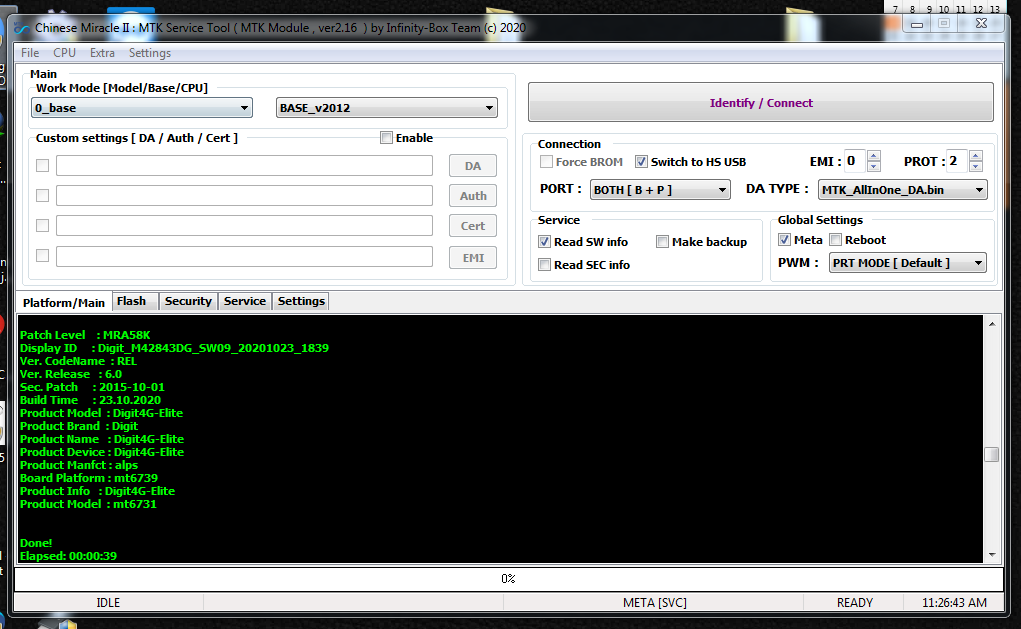Expand the PORT BOTH [ B + P ] dropdown
Screen dimensions: 1021x629
[x=660, y=189]
